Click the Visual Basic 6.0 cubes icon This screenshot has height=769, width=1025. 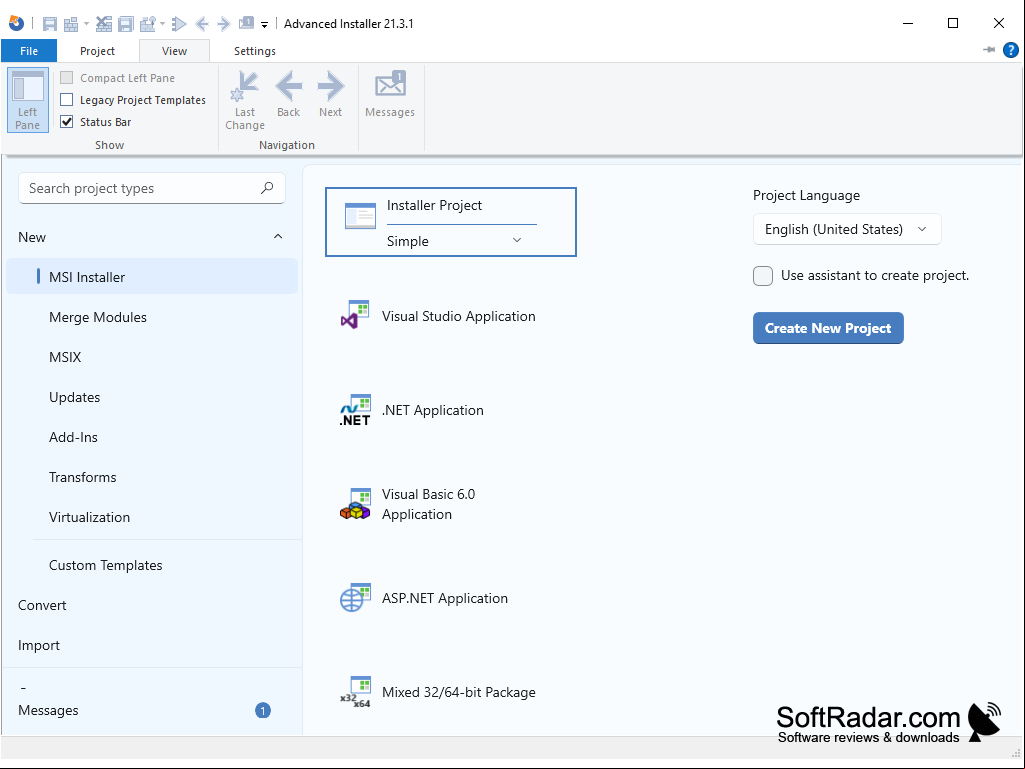(x=355, y=504)
